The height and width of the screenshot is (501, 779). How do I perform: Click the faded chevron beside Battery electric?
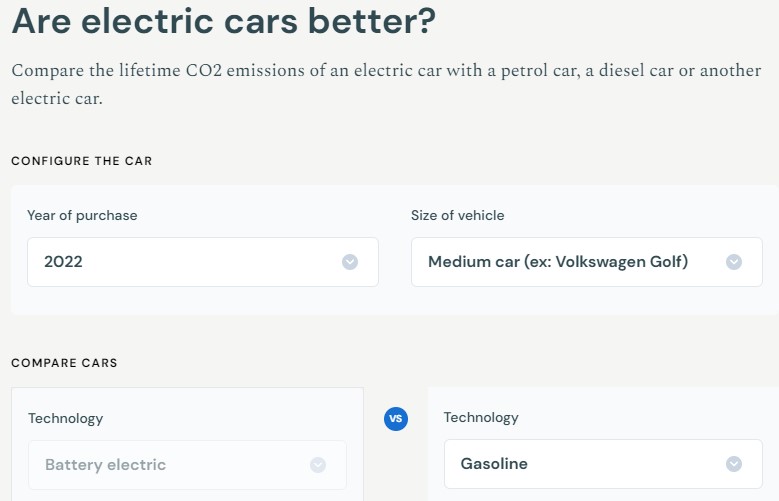pyautogui.click(x=318, y=465)
